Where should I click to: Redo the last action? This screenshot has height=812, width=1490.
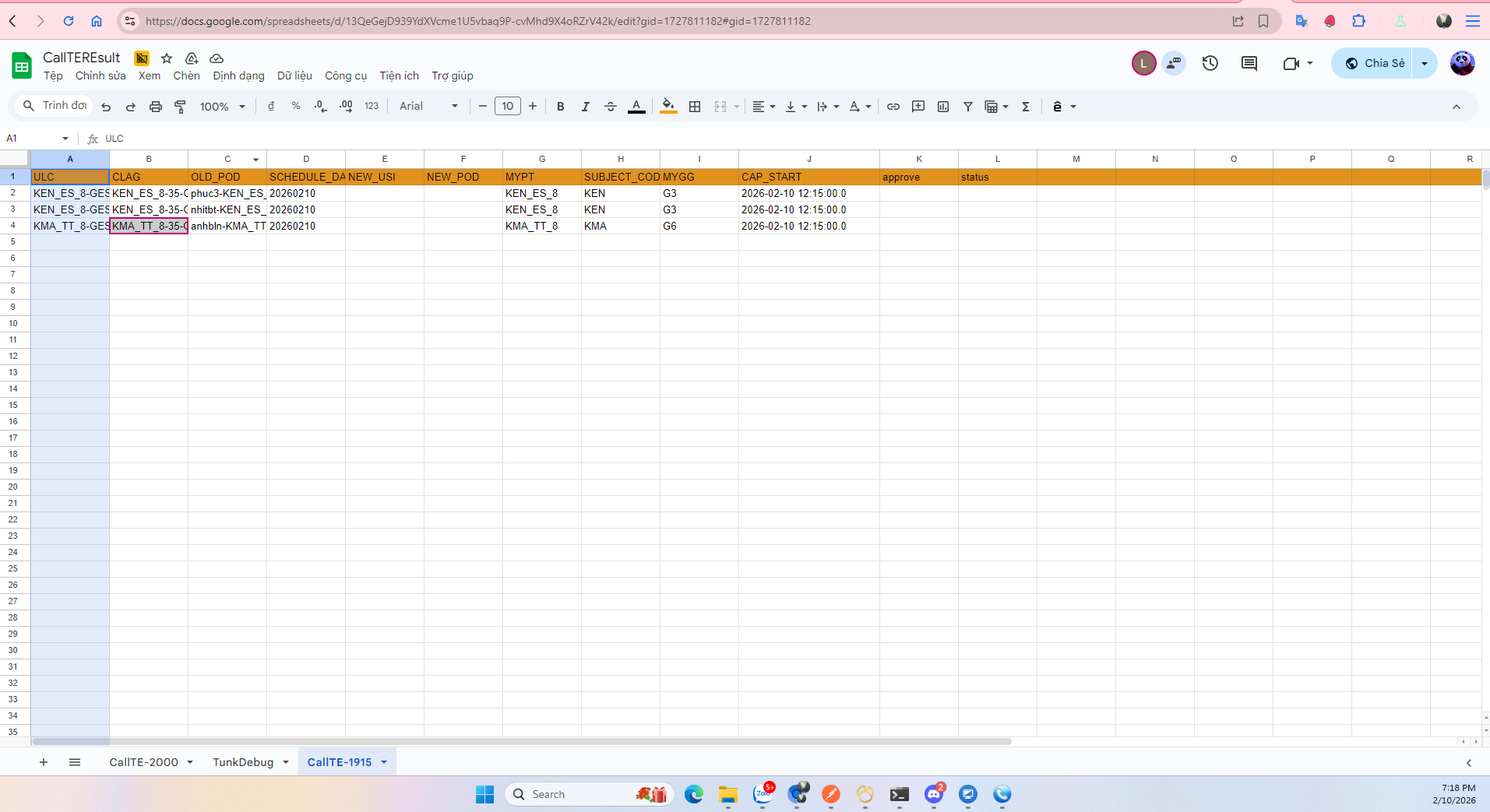point(131,107)
